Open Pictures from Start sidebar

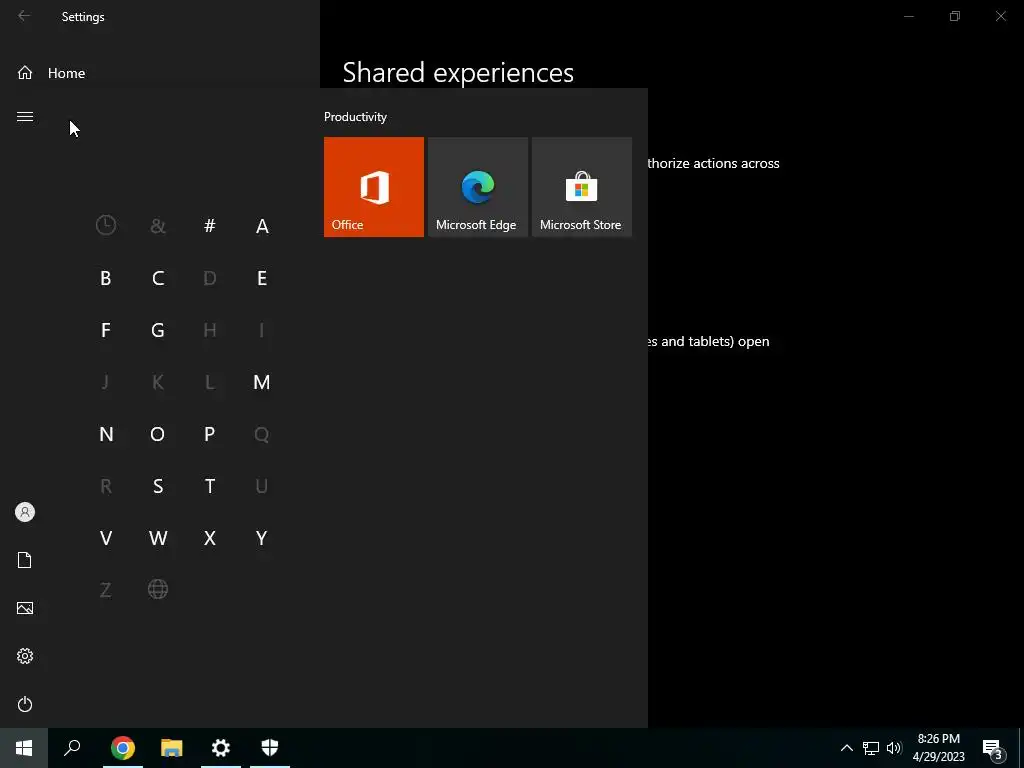tap(25, 608)
